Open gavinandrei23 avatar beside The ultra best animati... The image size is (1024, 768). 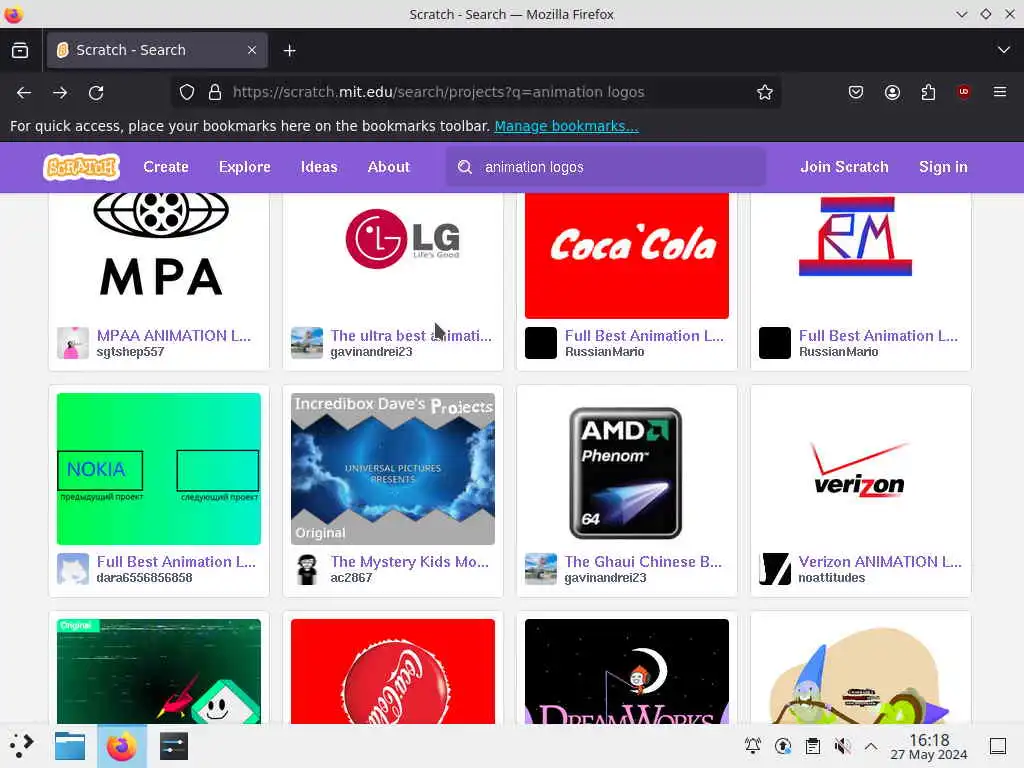[306, 343]
